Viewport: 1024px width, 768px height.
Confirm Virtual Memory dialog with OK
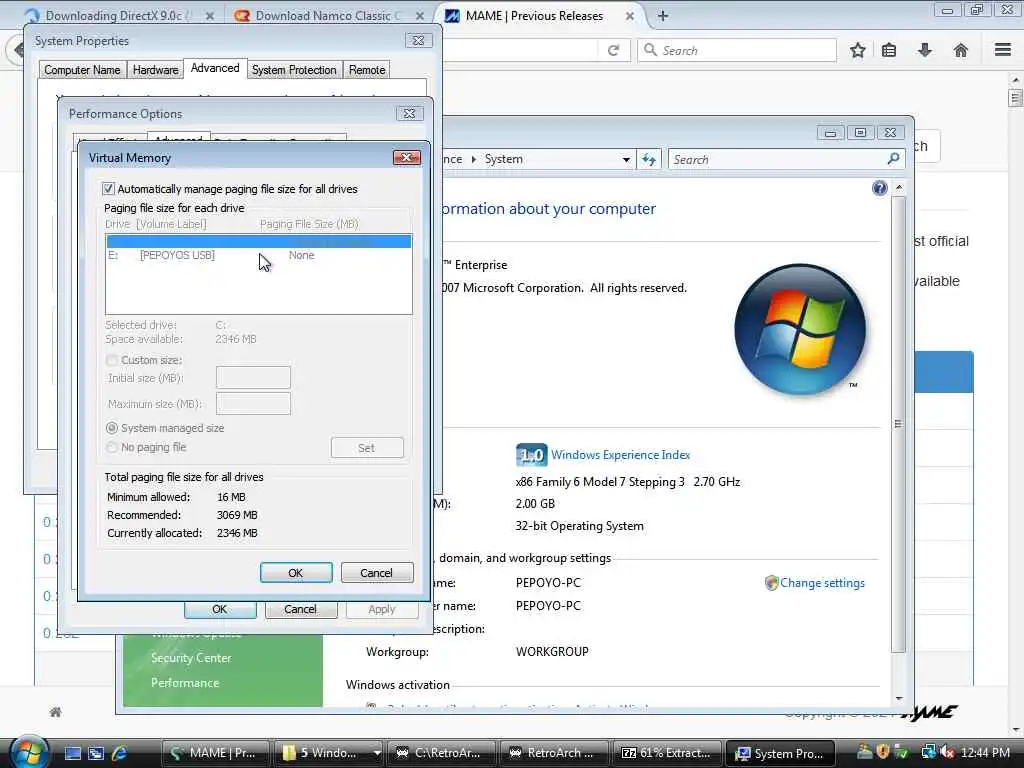tap(296, 573)
